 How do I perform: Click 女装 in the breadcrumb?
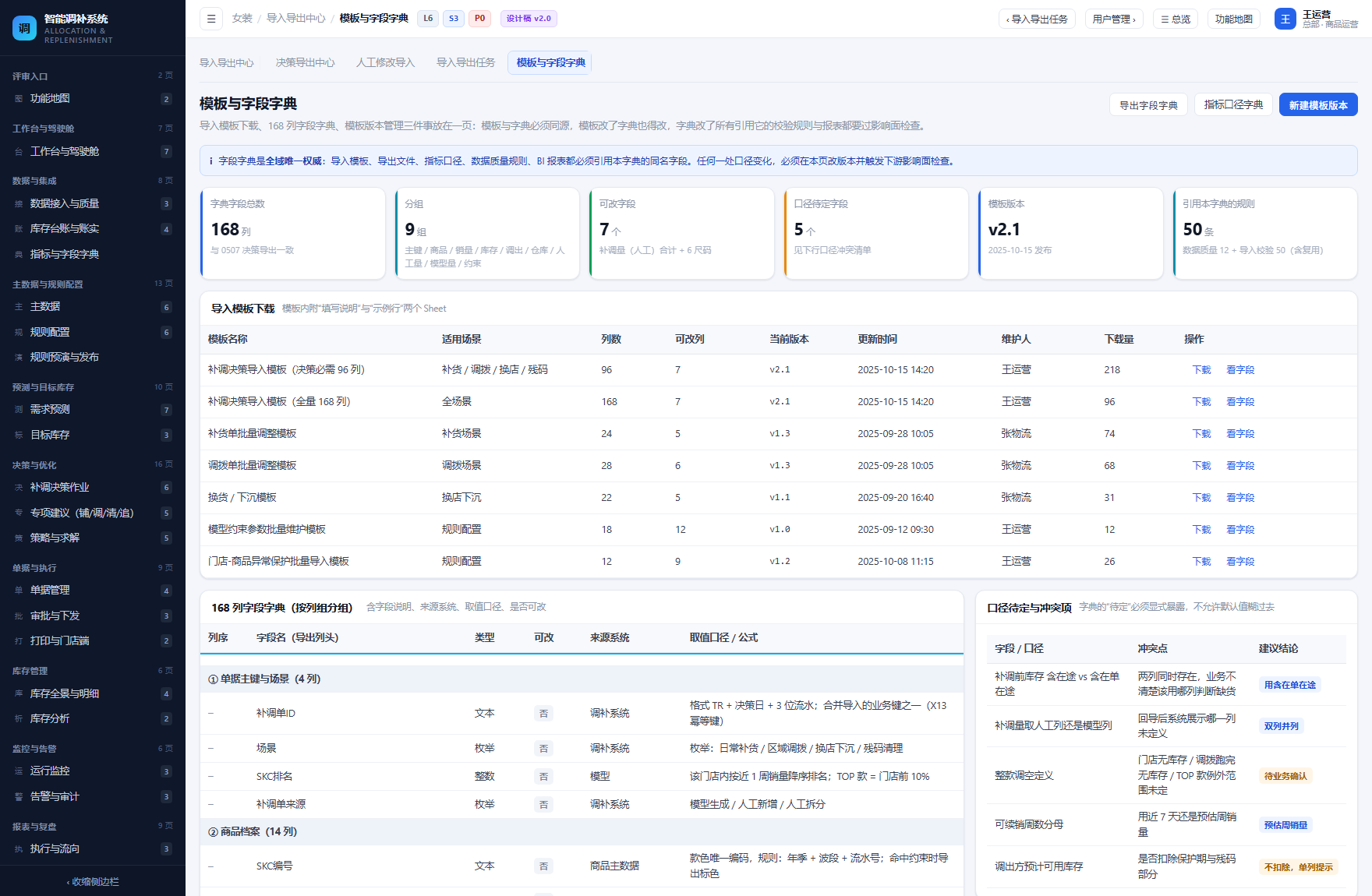click(242, 19)
